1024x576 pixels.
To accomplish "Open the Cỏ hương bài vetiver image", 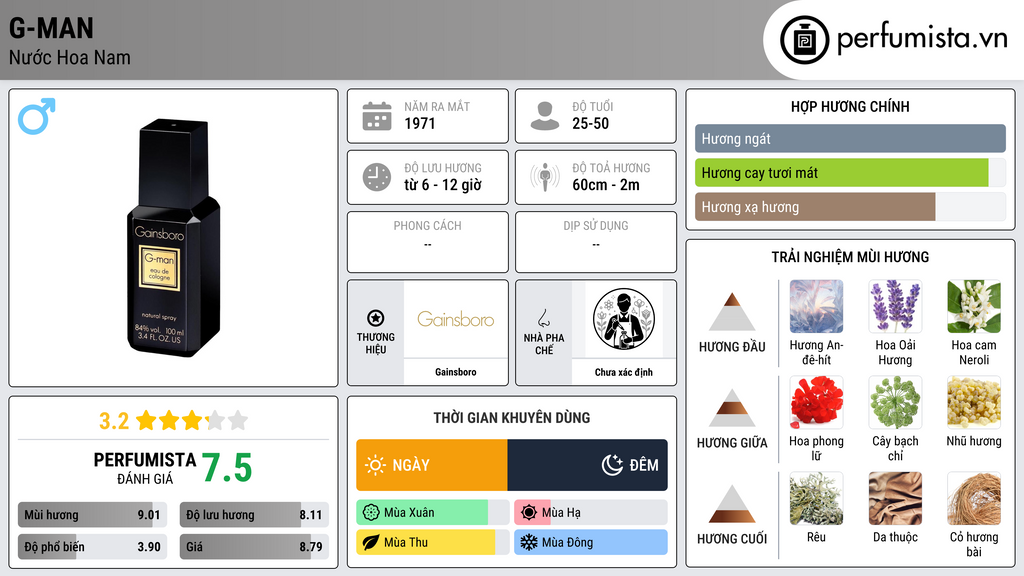I will 974,498.
